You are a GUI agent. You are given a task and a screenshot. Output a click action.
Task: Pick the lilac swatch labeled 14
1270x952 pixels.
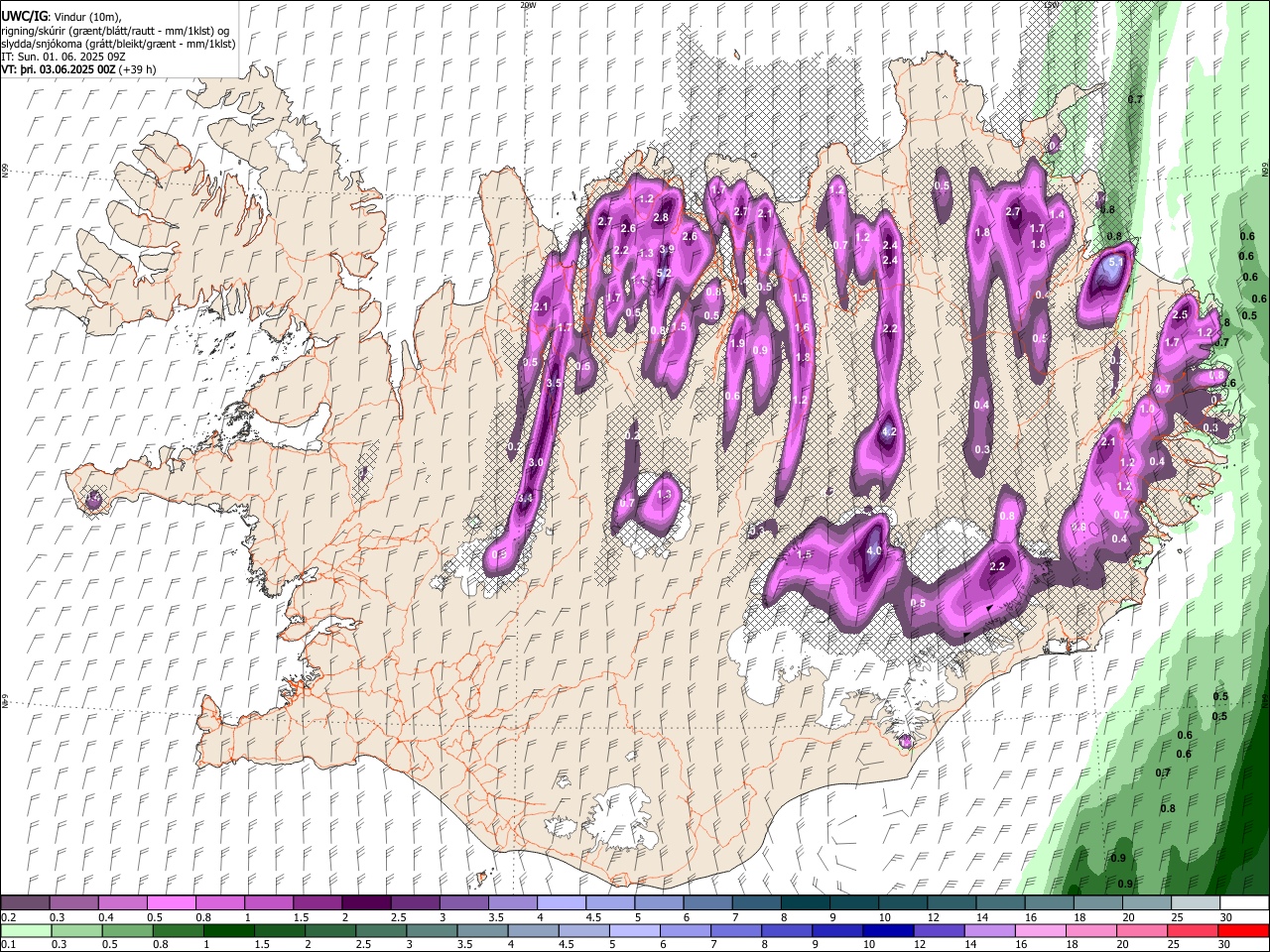coord(988,930)
